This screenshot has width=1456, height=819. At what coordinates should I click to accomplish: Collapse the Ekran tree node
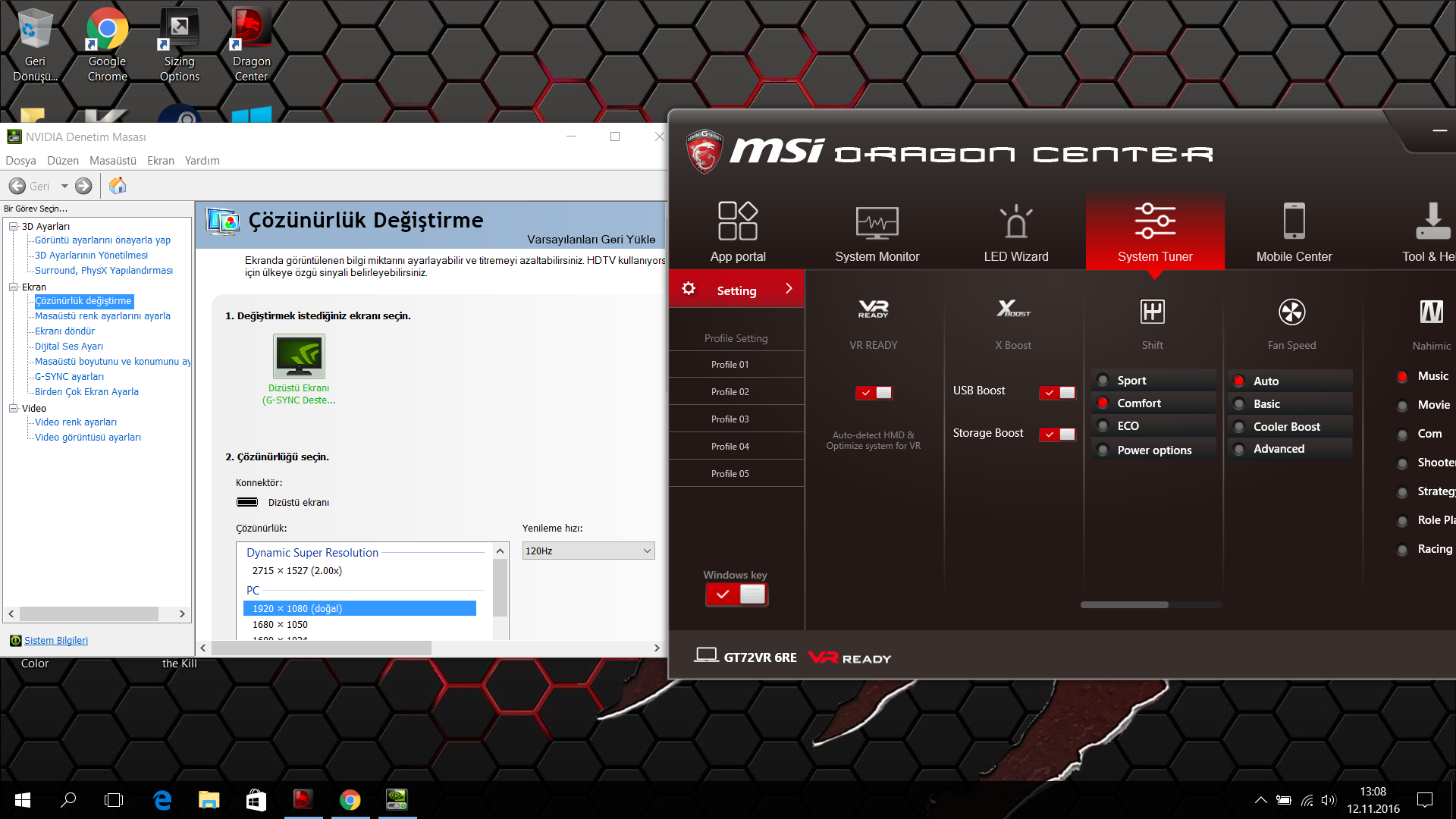(14, 287)
